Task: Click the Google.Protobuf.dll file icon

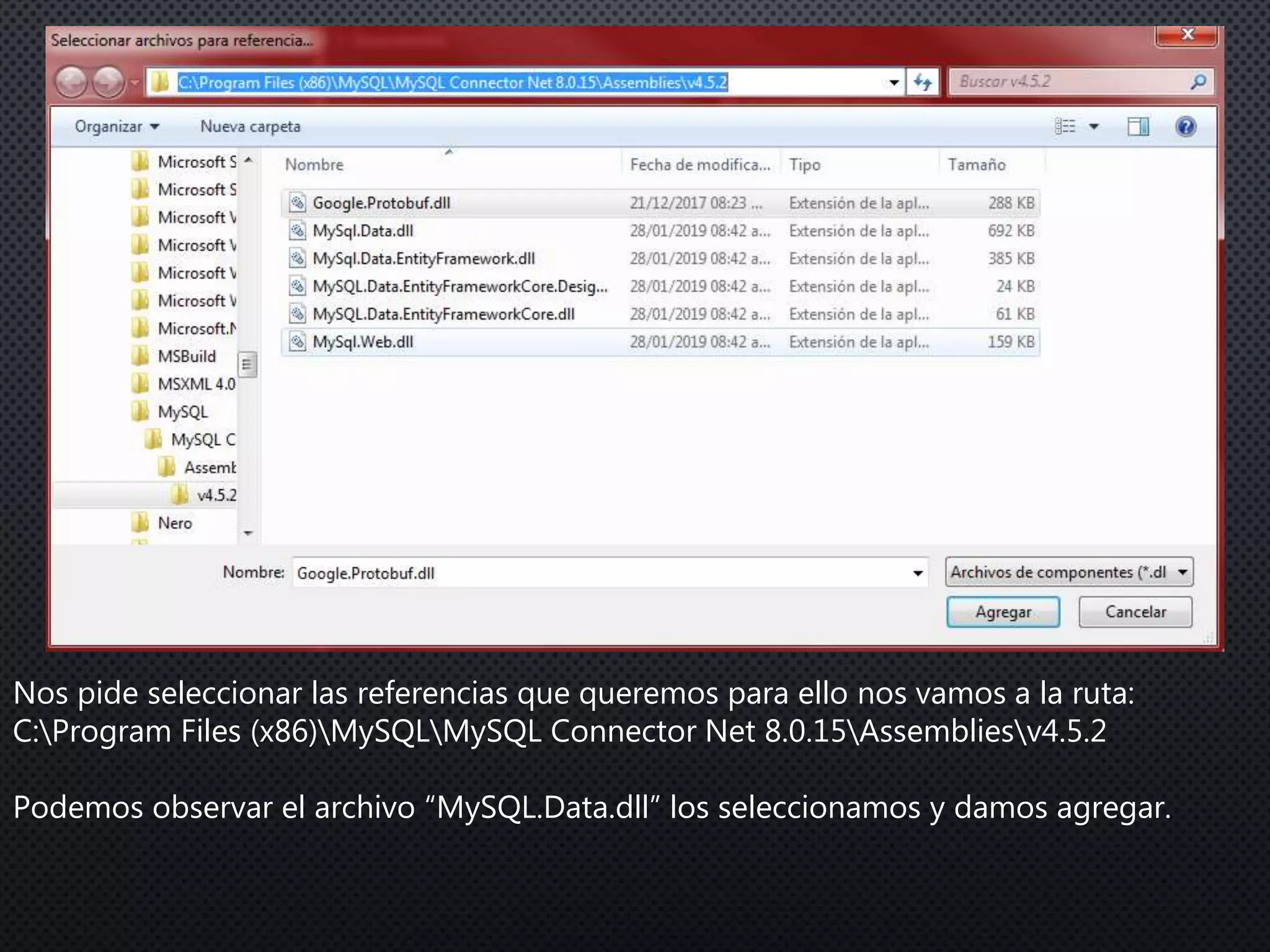Action: [x=298, y=203]
